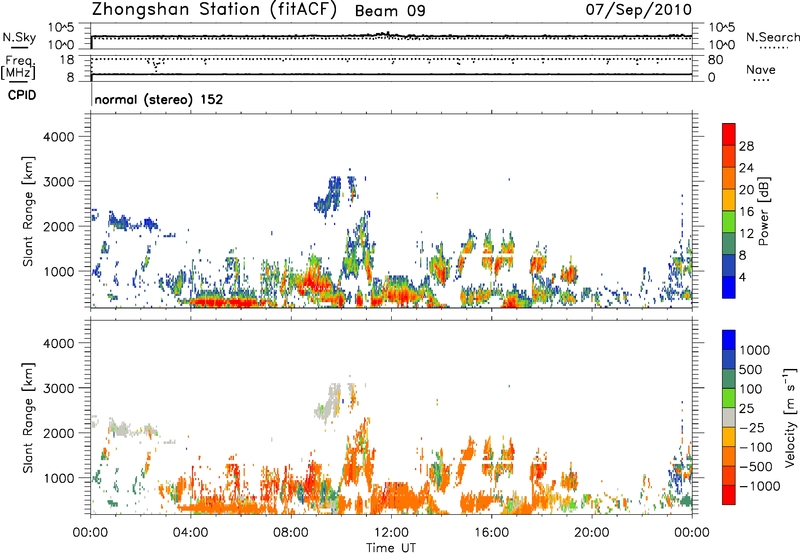Click the '18' frequency axis value
The image size is (800, 554).
coord(66,60)
